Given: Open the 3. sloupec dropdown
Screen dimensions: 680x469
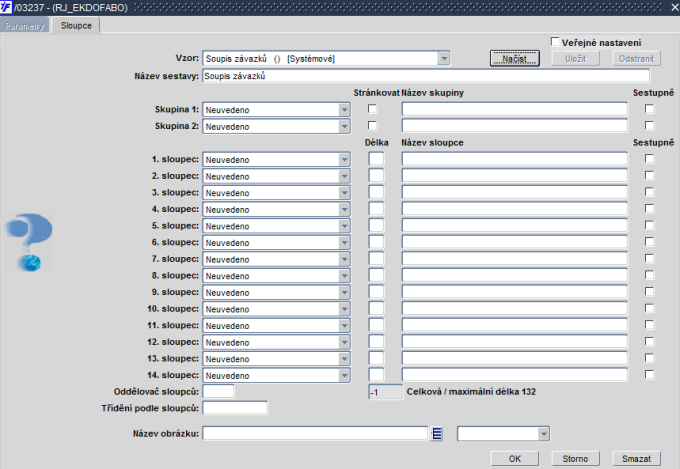Looking at the screenshot, I should pyautogui.click(x=344, y=193).
